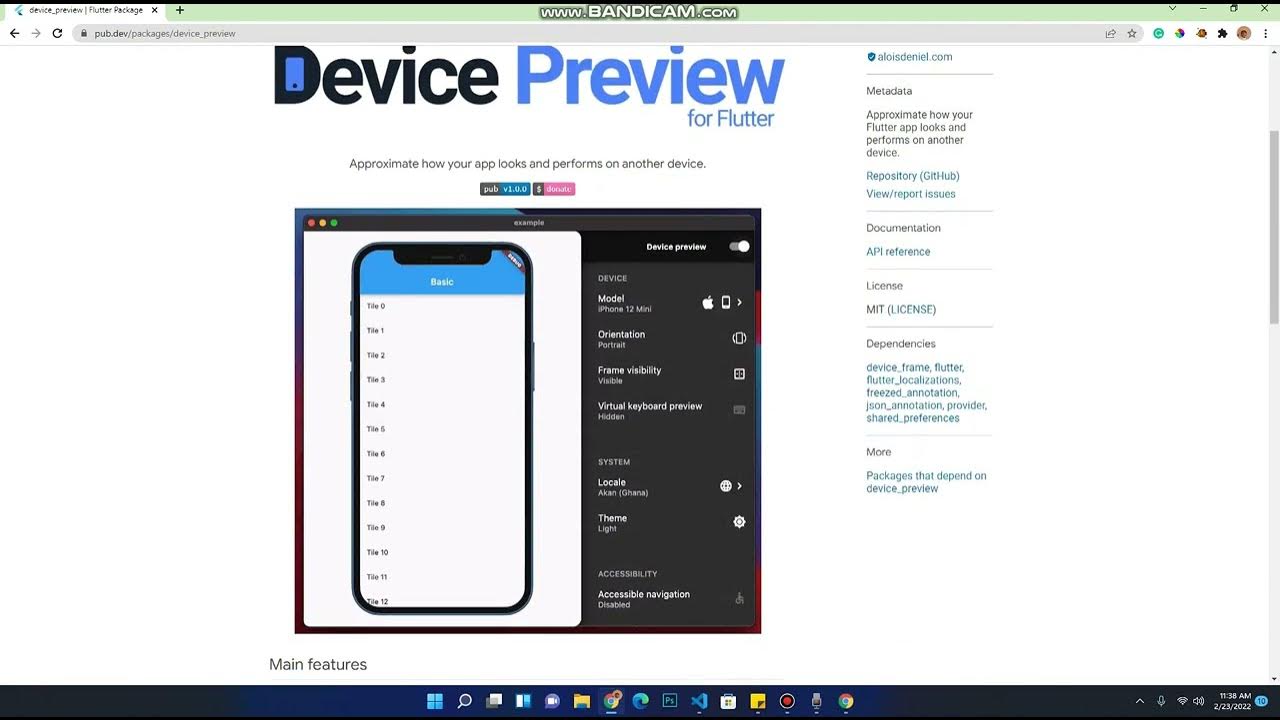Viewport: 1280px width, 720px height.
Task: Click the Device Preview for Flutter logo
Action: (x=529, y=85)
